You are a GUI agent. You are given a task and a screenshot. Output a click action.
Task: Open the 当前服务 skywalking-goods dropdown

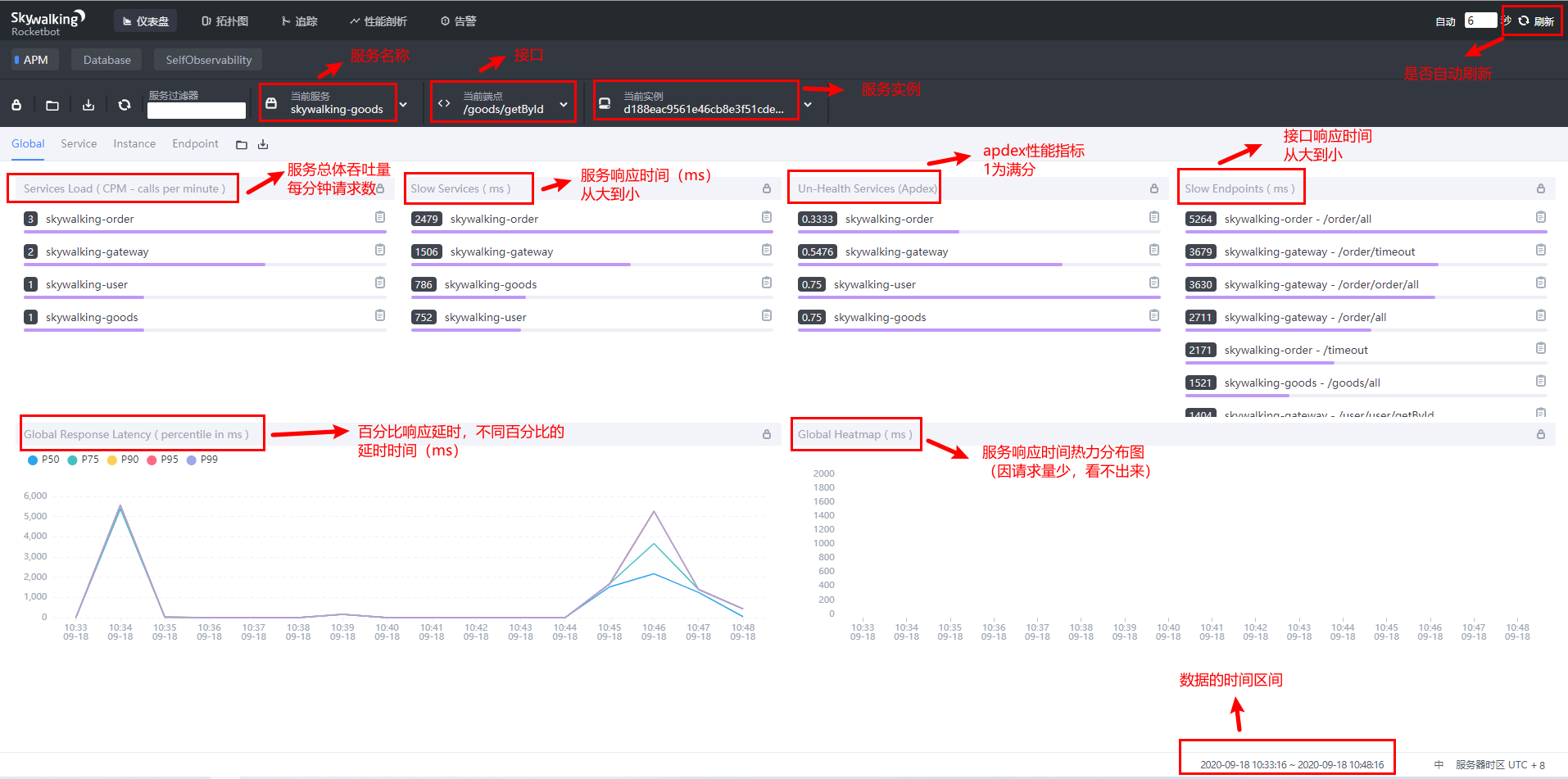[x=336, y=102]
